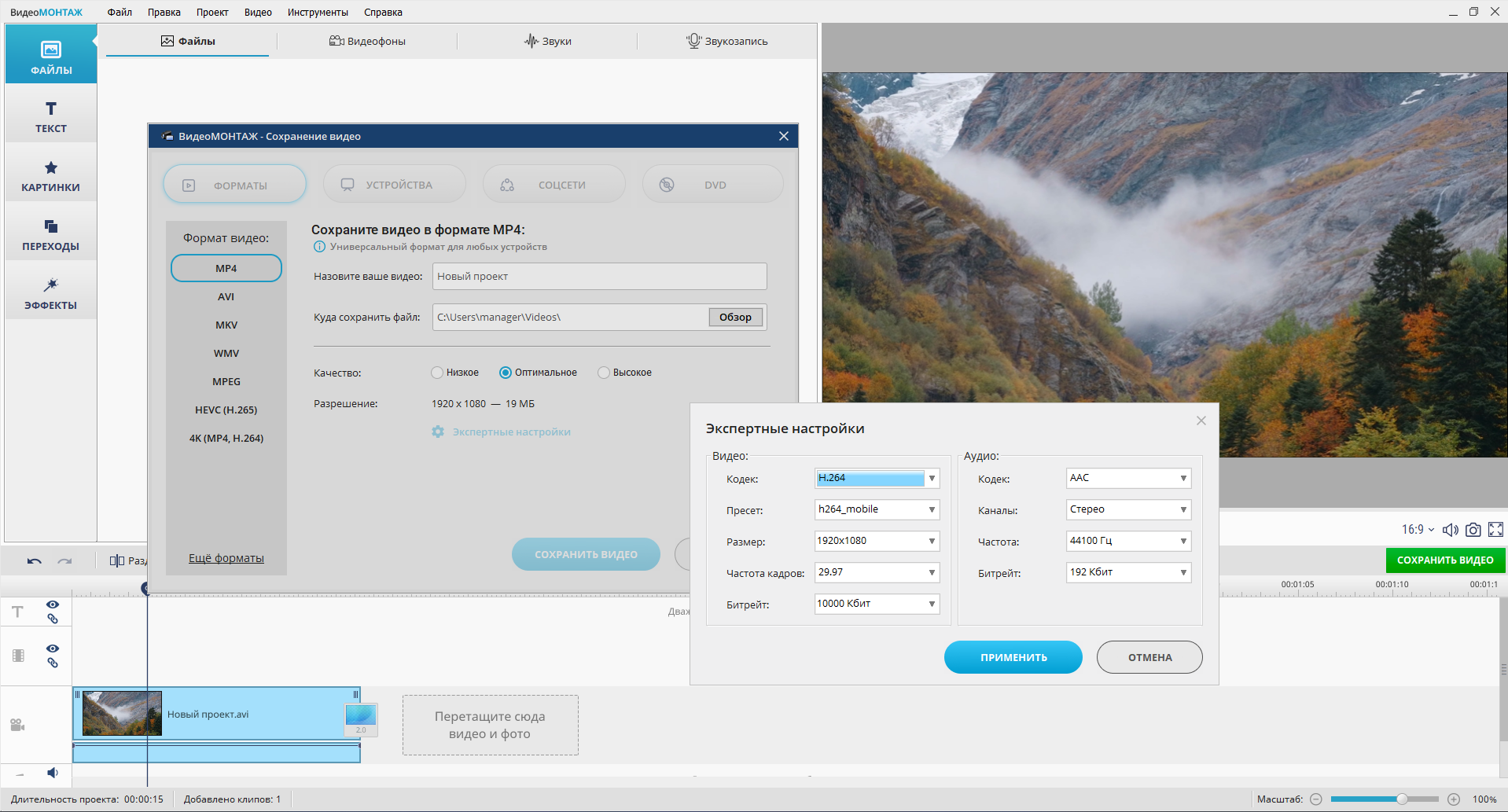1508x812 pixels.
Task: Open the Каналы dropdown
Action: coord(1129,509)
